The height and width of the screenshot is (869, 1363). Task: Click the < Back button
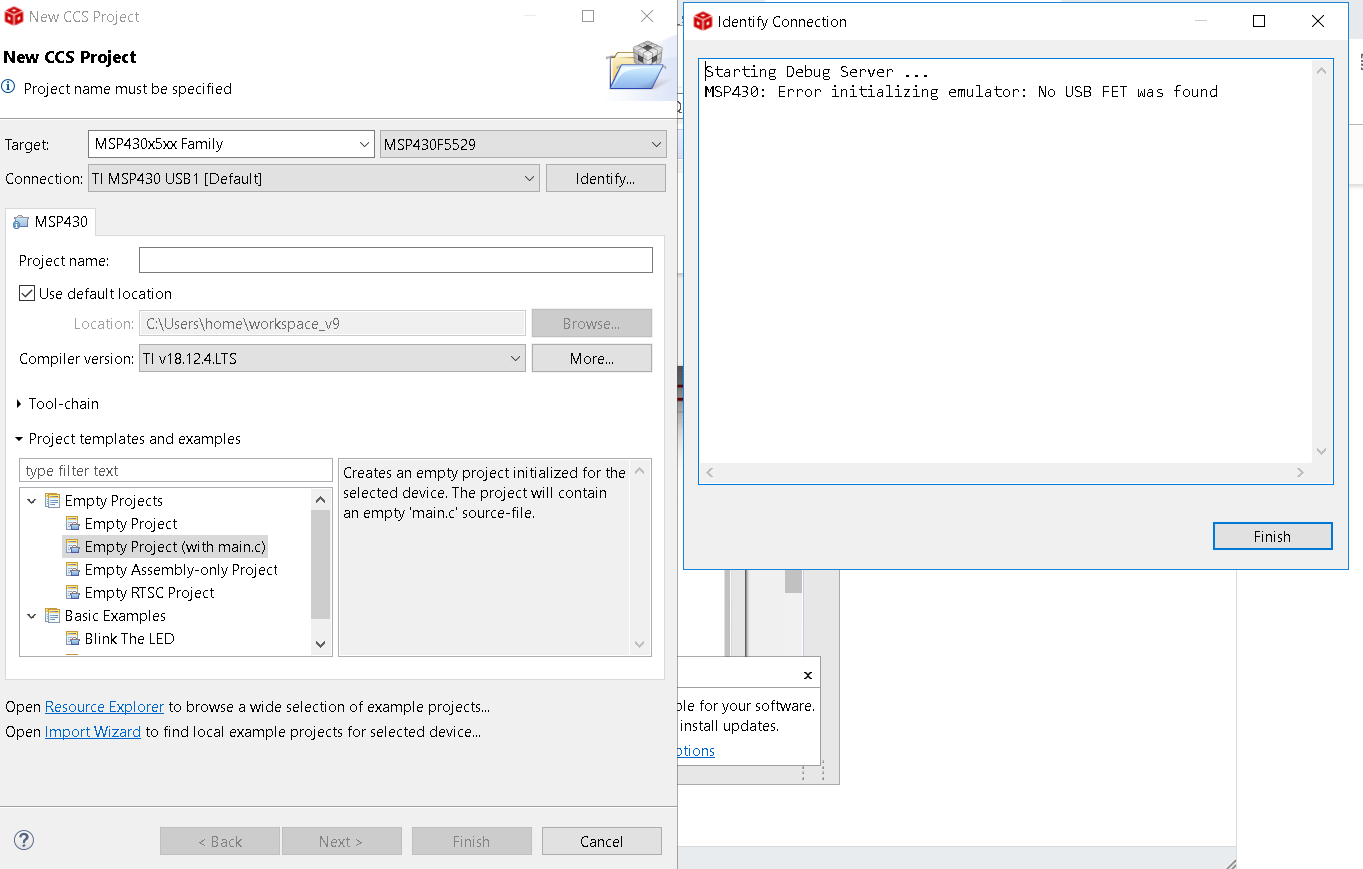[x=220, y=841]
